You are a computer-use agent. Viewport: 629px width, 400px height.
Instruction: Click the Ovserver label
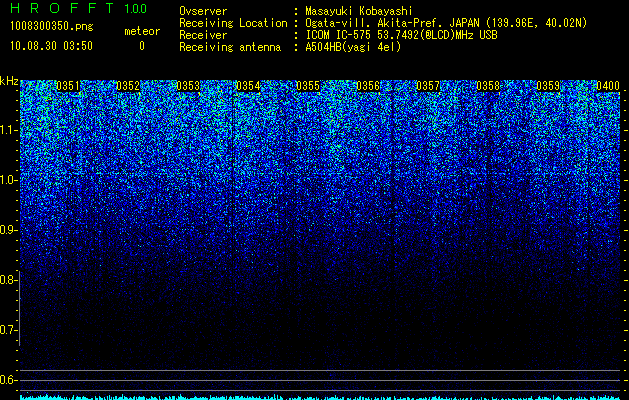click(x=203, y=11)
